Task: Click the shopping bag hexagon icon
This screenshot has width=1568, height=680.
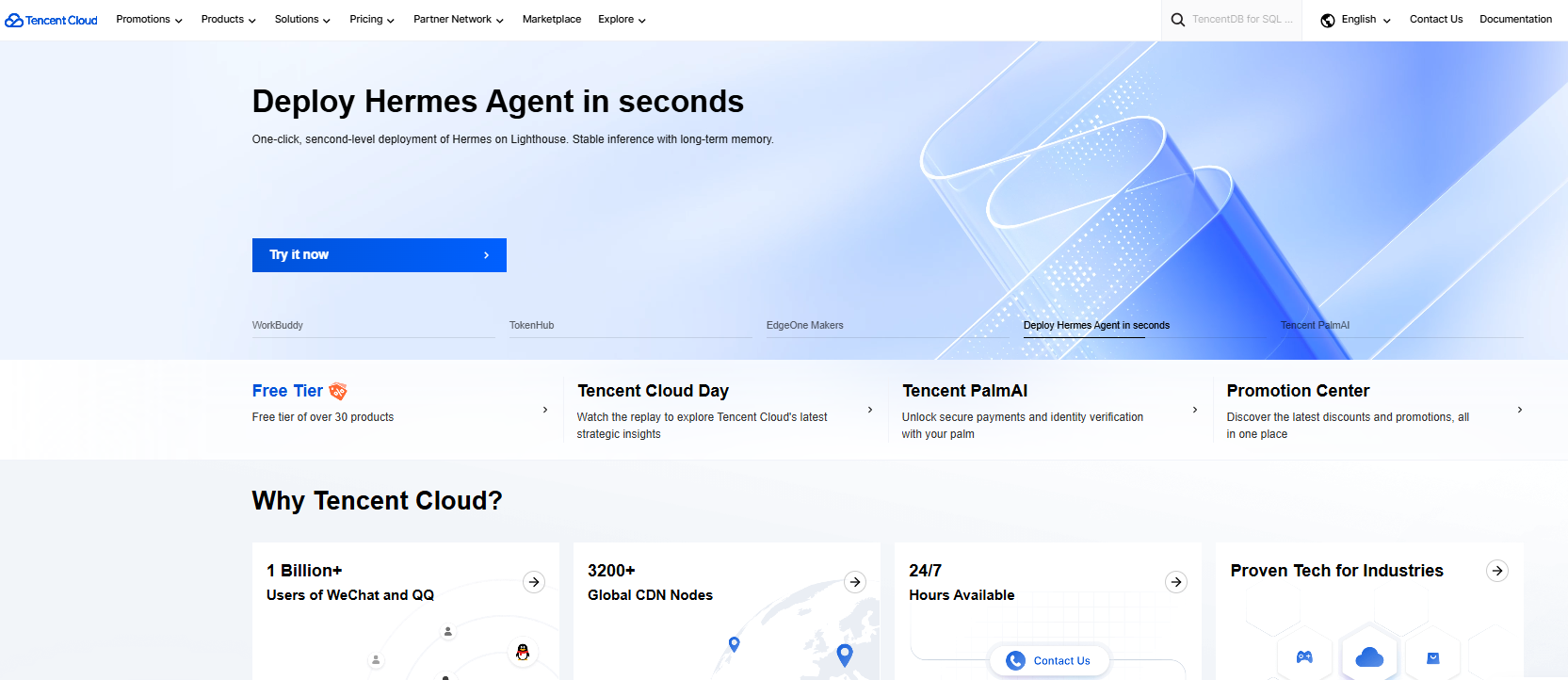Action: click(x=1433, y=658)
